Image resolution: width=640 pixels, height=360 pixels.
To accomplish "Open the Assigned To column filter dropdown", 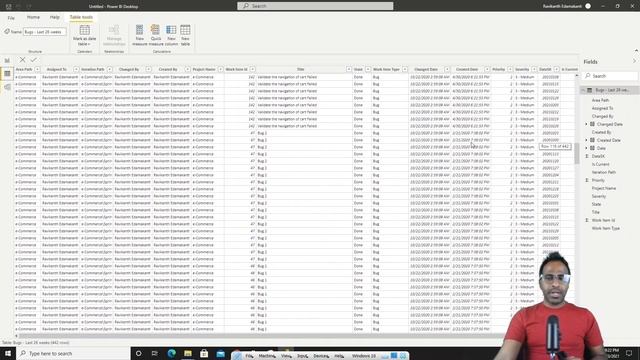I will [76, 69].
